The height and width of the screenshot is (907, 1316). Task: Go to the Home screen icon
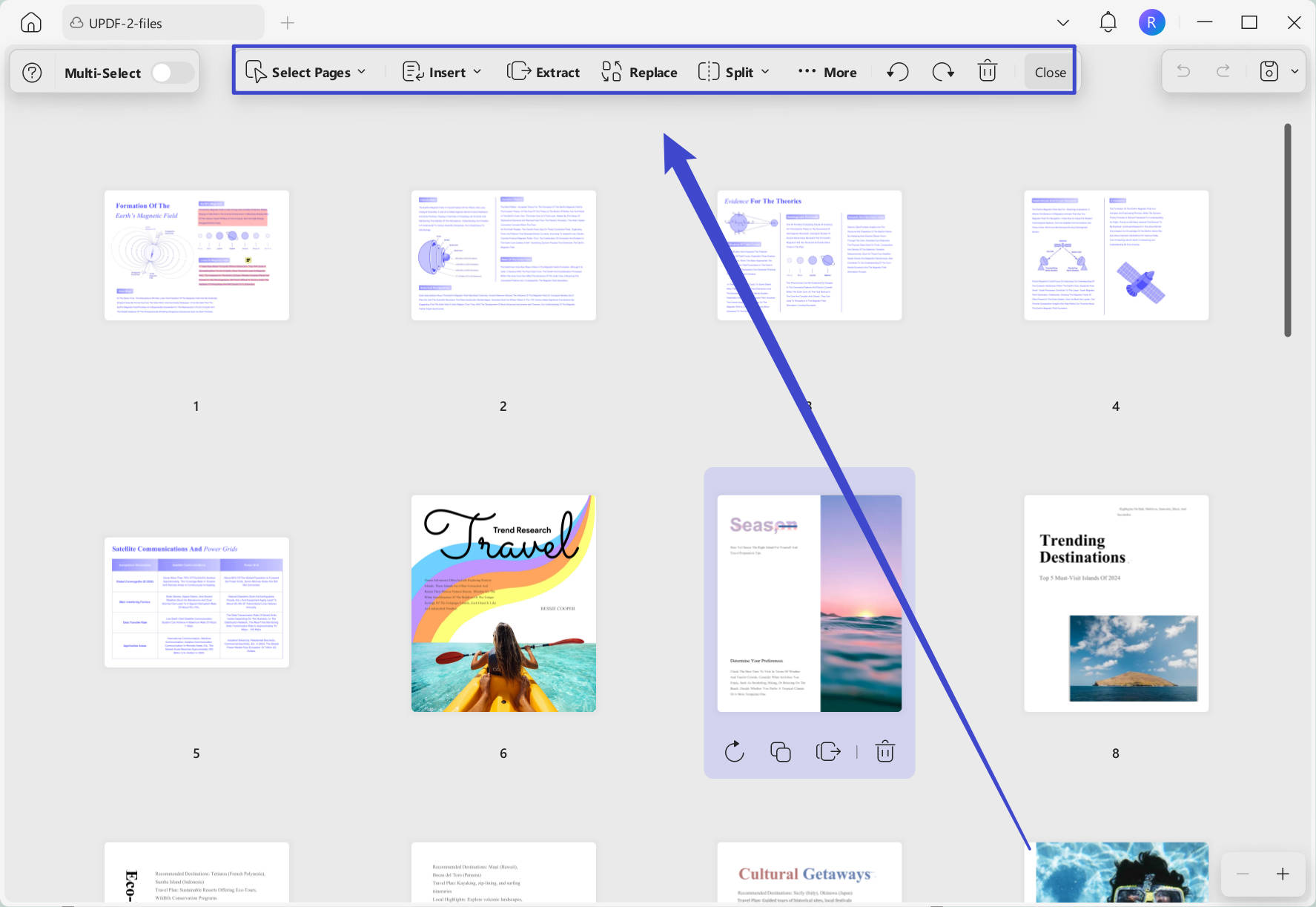click(x=31, y=22)
